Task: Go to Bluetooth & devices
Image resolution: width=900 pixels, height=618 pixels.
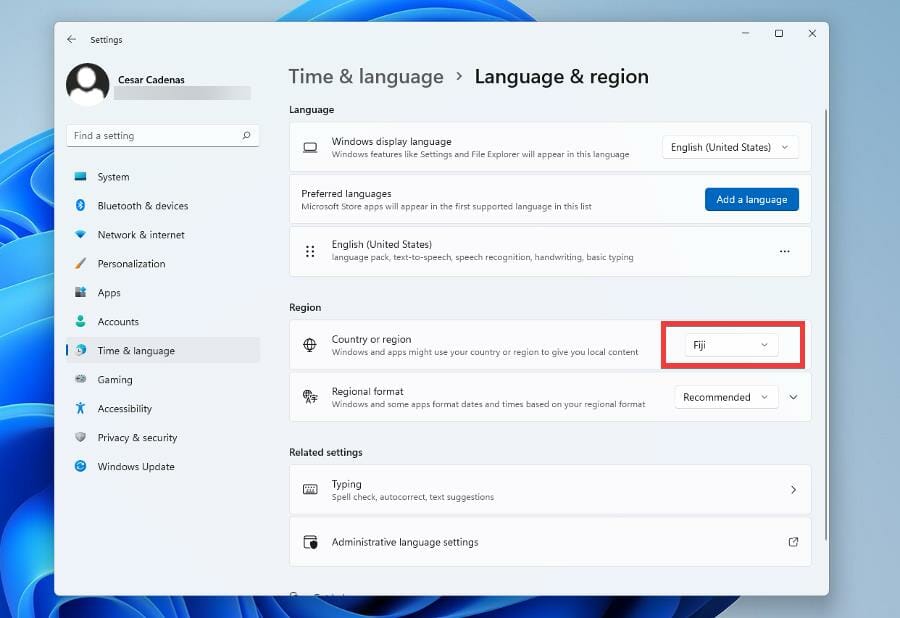Action: point(163,205)
